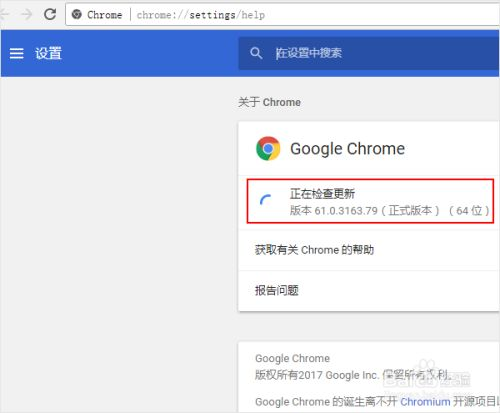Viewport: 500px width, 413px height.
Task: Click the blue update-check spinner
Action: [x=266, y=200]
